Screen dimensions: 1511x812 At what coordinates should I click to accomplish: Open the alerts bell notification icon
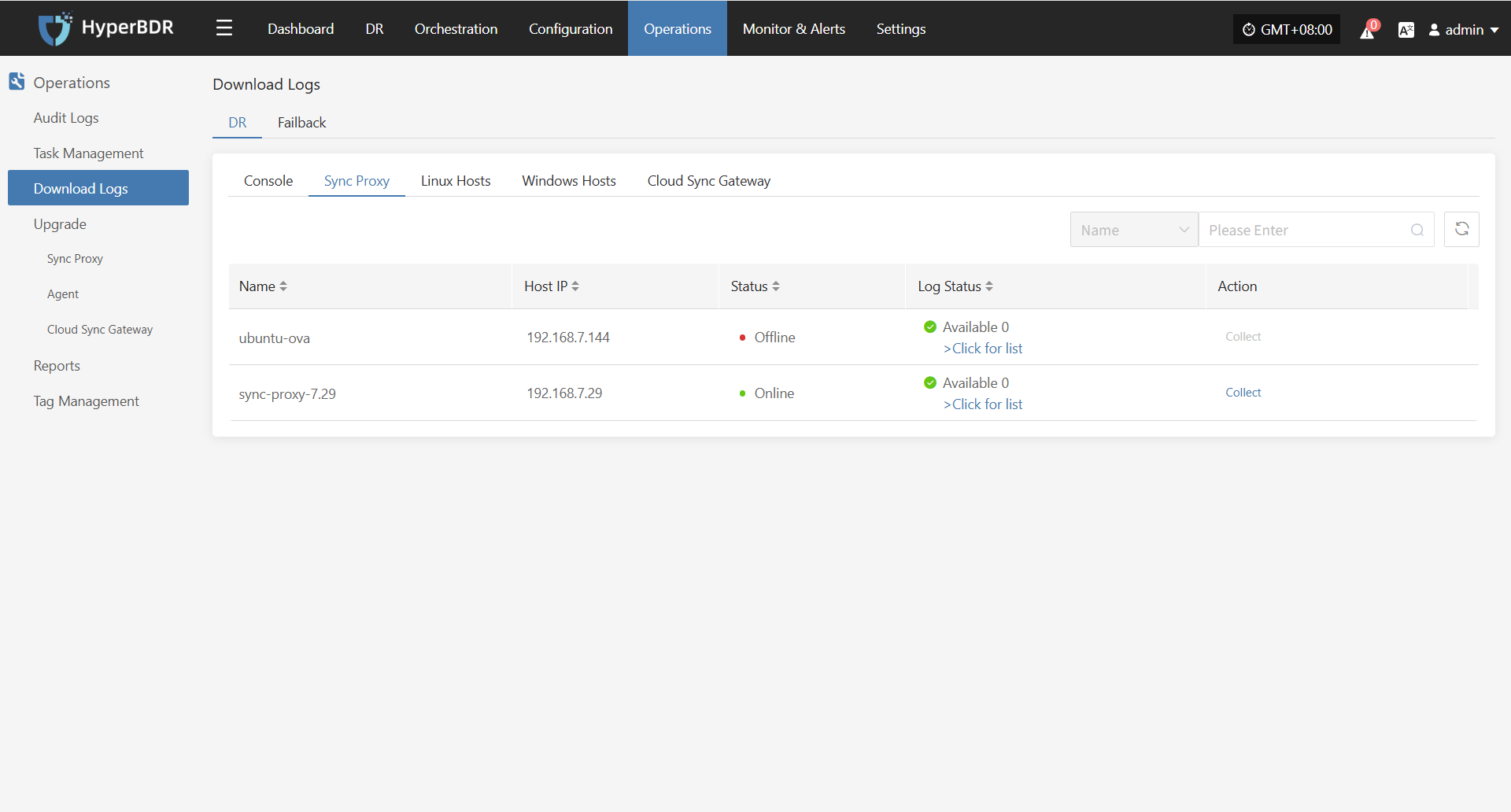tap(1369, 30)
